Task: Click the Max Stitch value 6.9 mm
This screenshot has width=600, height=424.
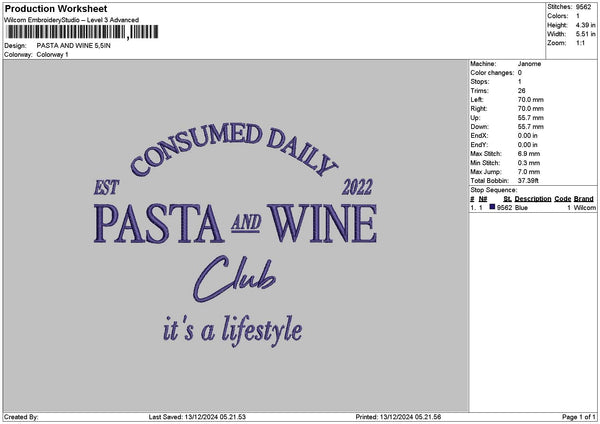Action: (x=528, y=154)
